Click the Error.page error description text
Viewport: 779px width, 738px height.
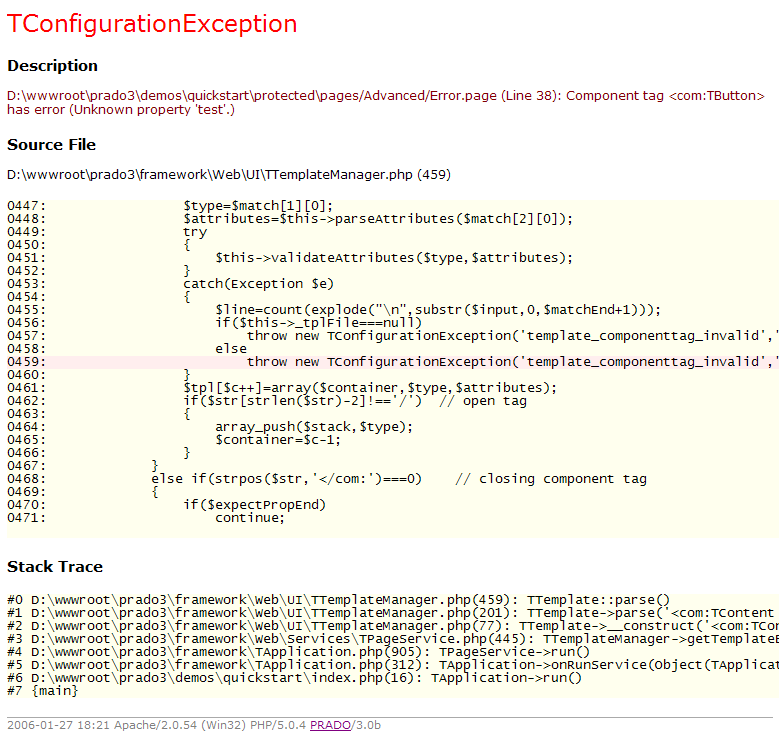385,102
